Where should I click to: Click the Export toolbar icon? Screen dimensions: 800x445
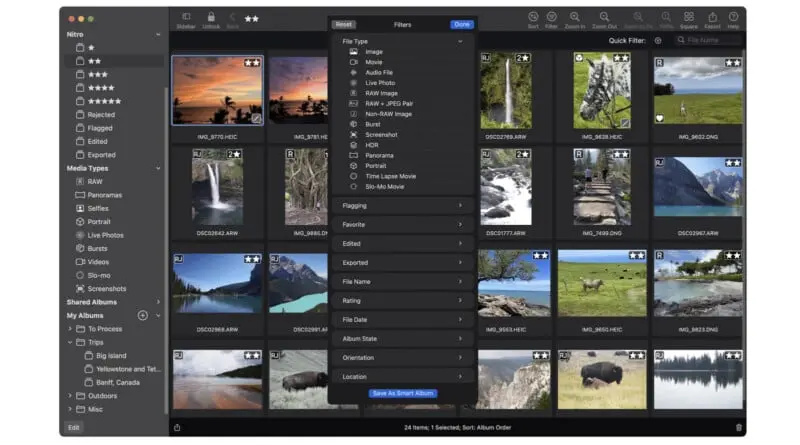(712, 17)
